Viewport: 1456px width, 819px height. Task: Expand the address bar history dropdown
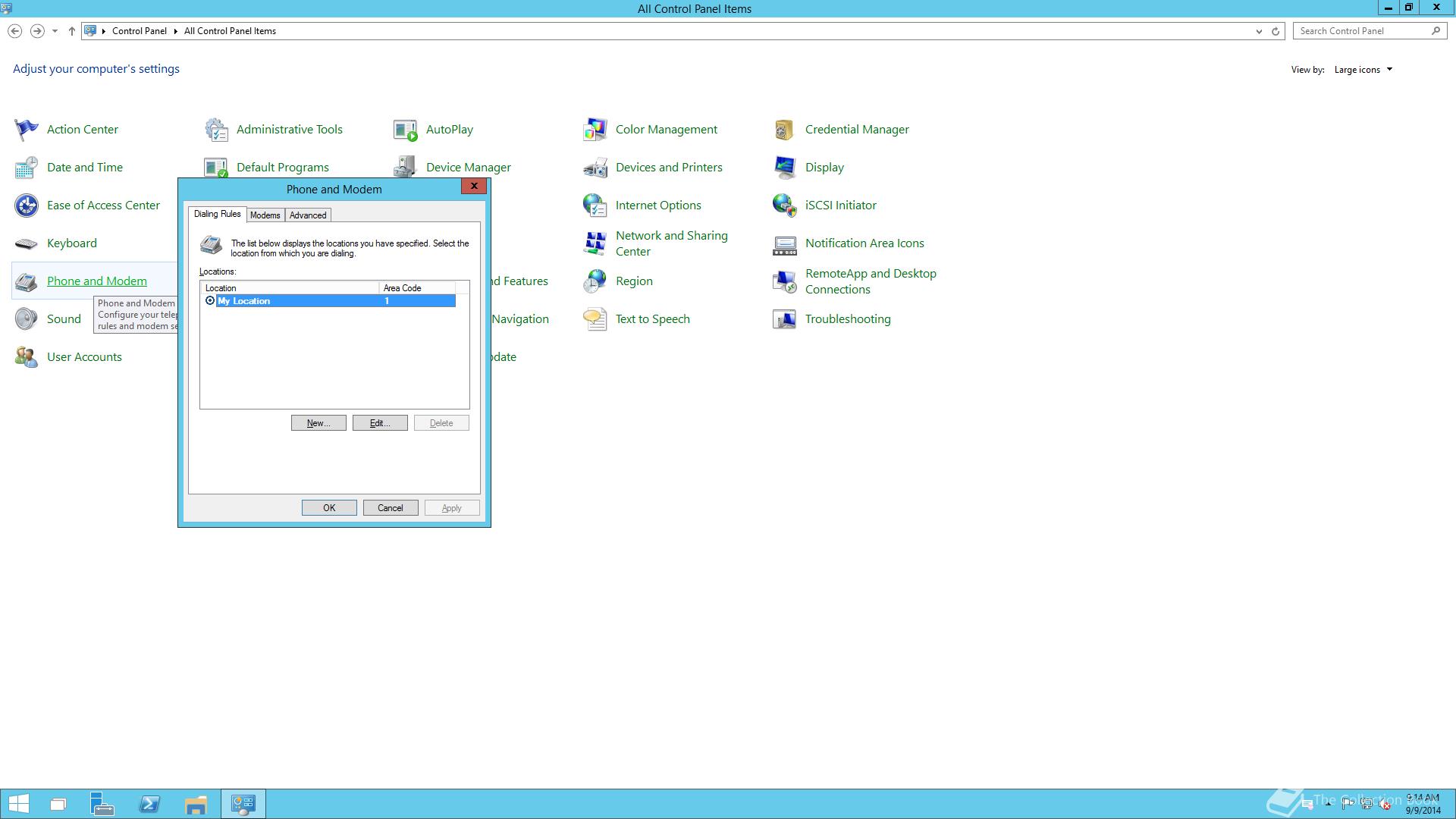tap(1259, 31)
